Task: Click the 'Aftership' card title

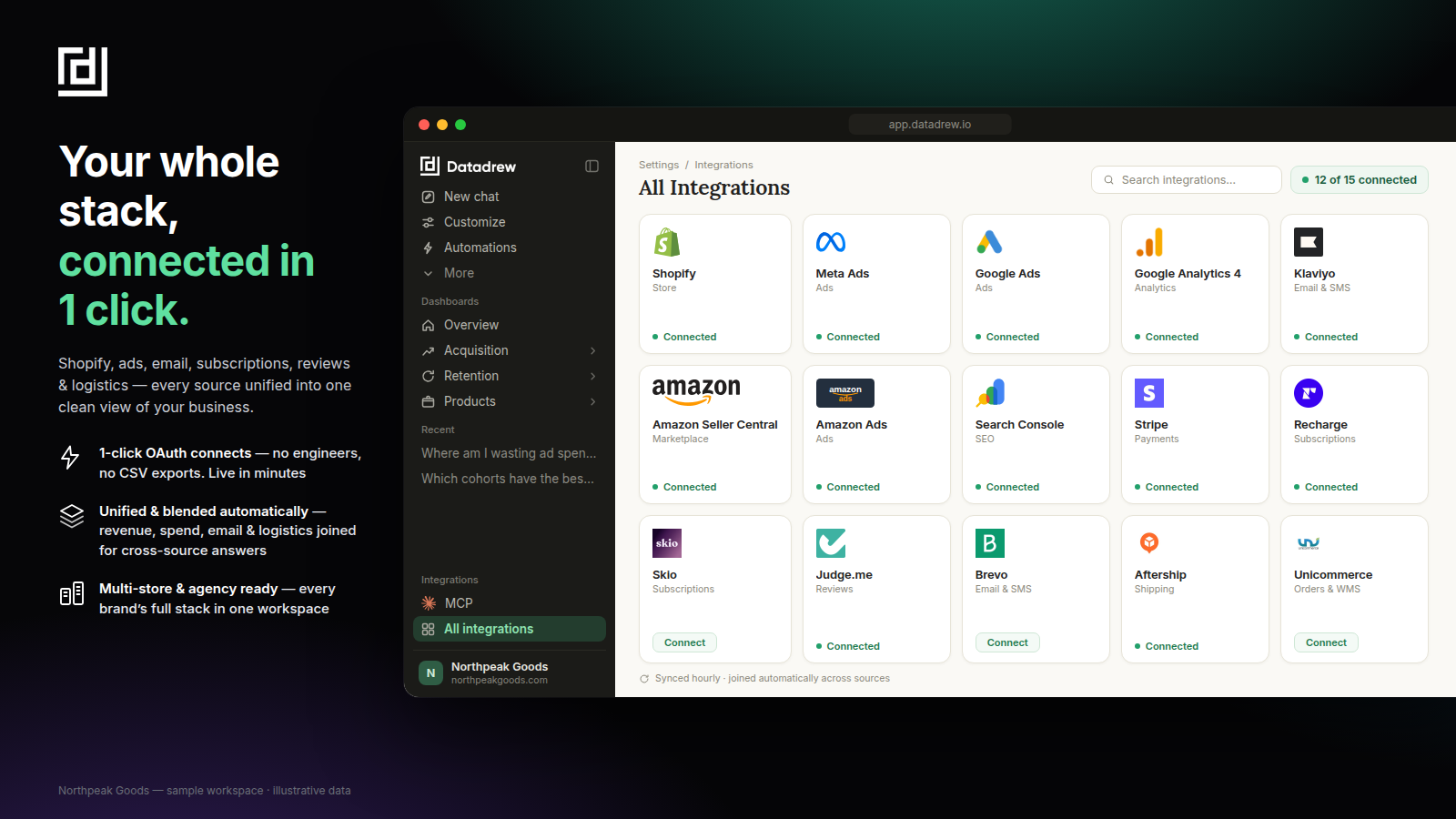Action: point(1160,575)
